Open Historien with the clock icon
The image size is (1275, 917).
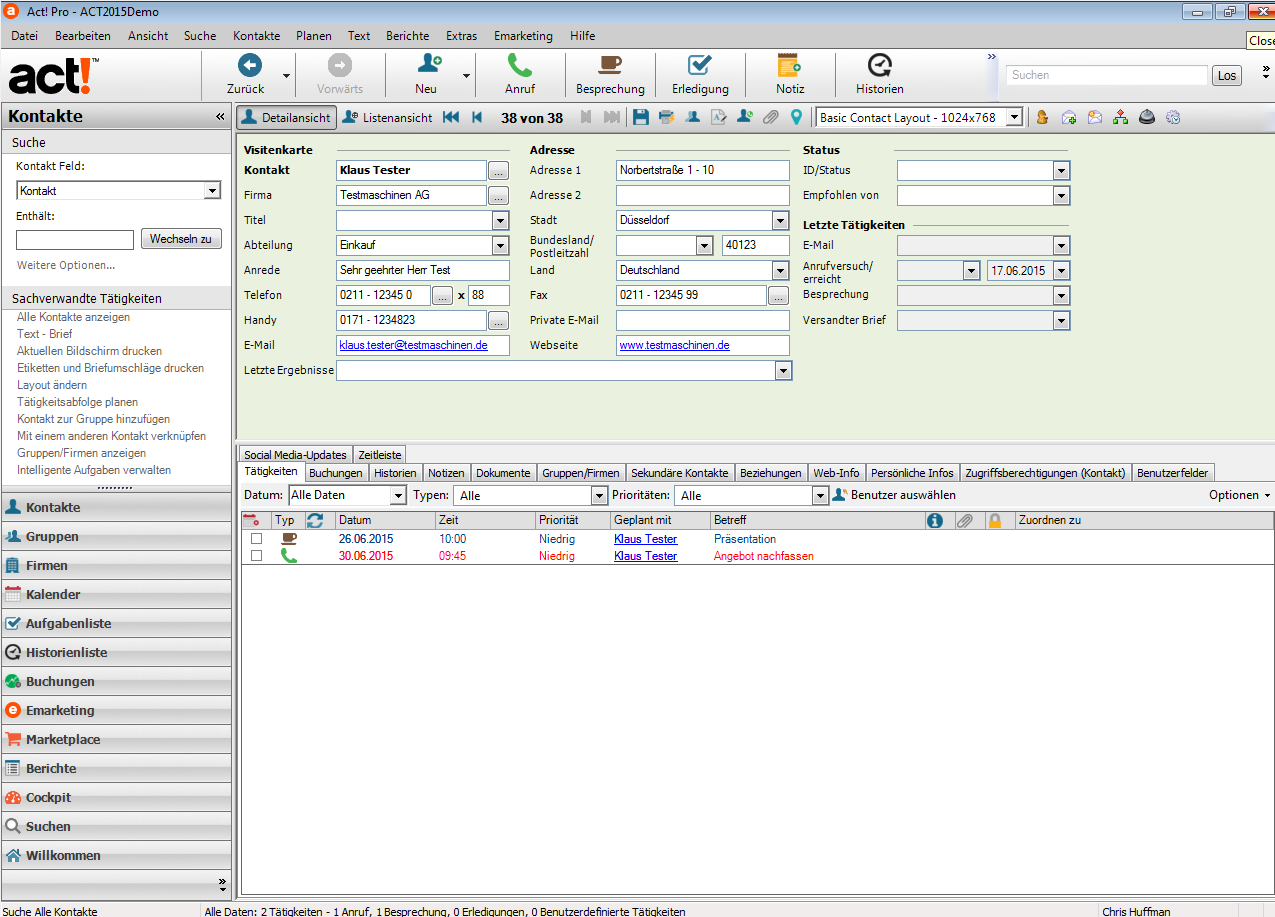(x=879, y=66)
